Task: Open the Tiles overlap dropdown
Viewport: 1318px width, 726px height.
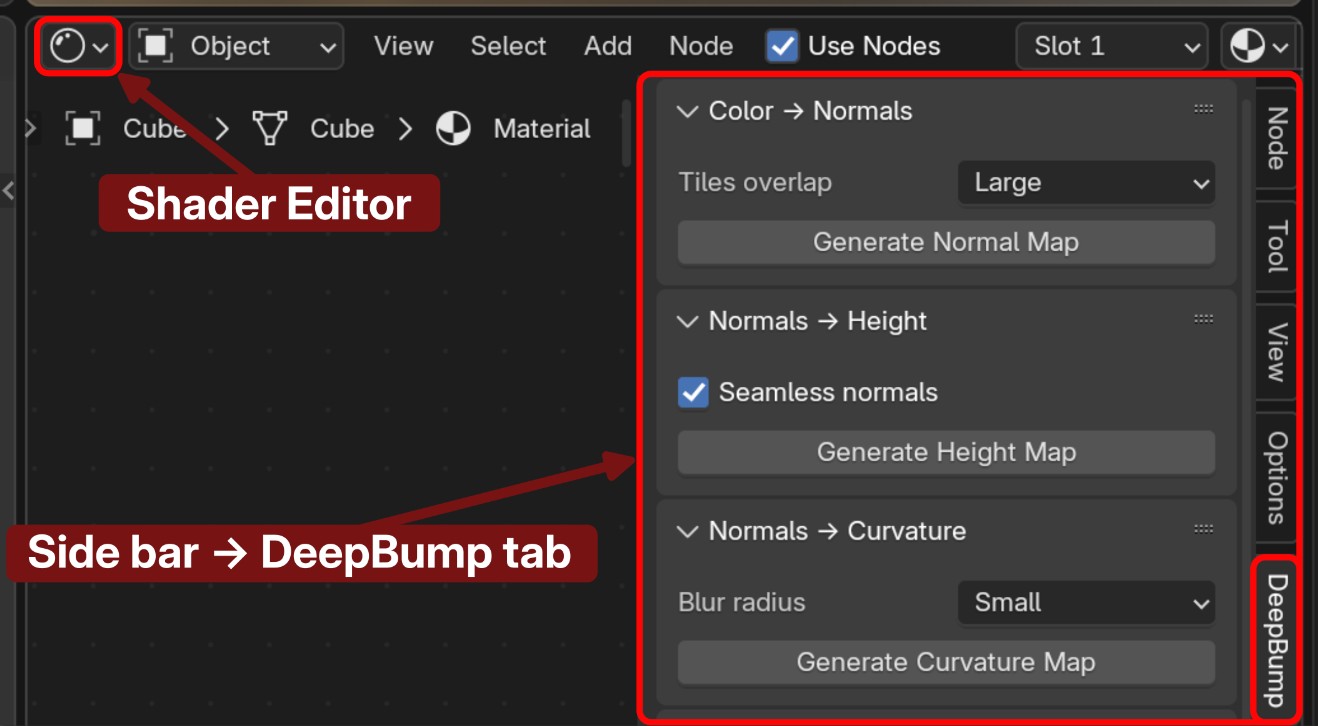Action: pyautogui.click(x=1086, y=183)
